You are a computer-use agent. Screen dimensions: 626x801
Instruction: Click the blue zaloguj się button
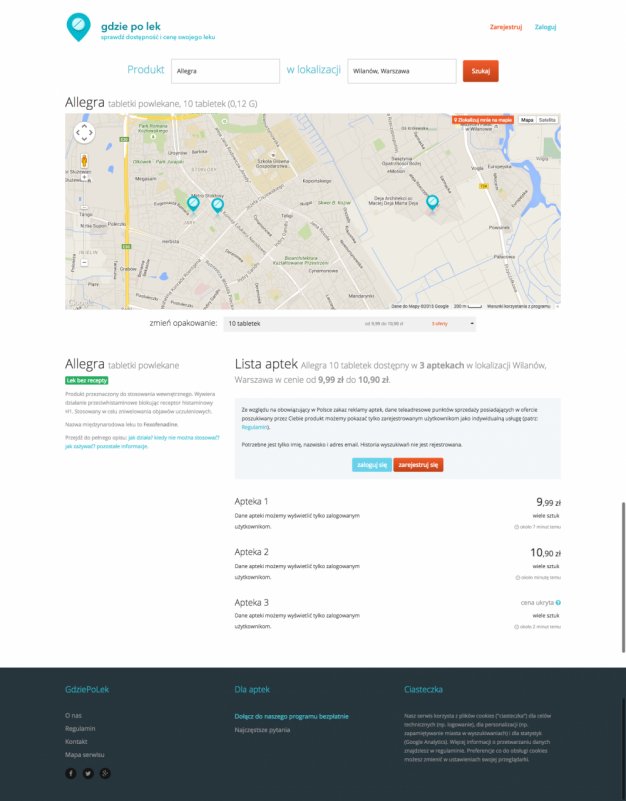pos(372,465)
